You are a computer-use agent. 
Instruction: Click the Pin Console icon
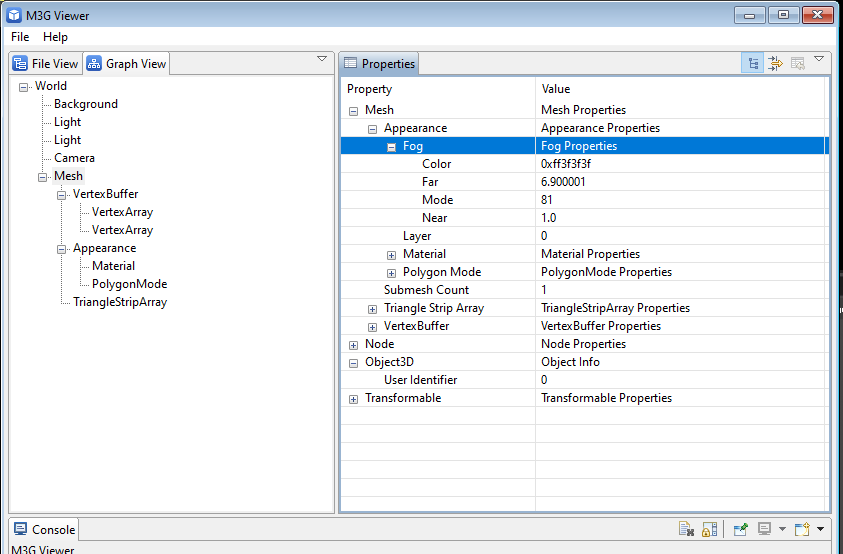[740, 529]
